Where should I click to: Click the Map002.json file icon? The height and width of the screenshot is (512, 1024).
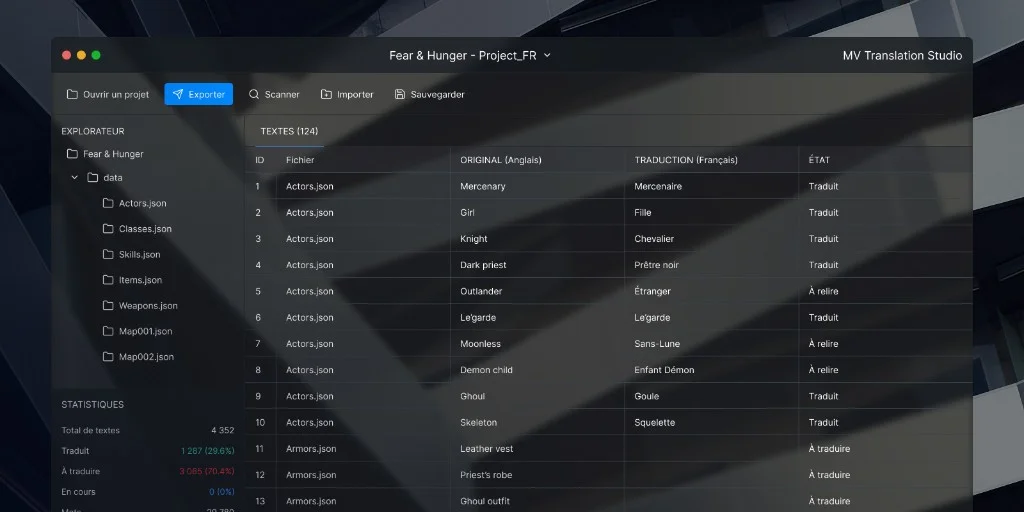(108, 357)
